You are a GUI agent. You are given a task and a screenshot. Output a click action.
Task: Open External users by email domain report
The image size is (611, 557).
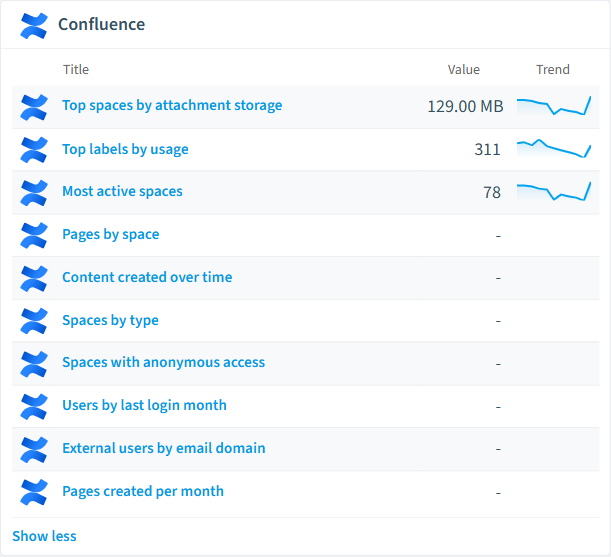click(164, 448)
